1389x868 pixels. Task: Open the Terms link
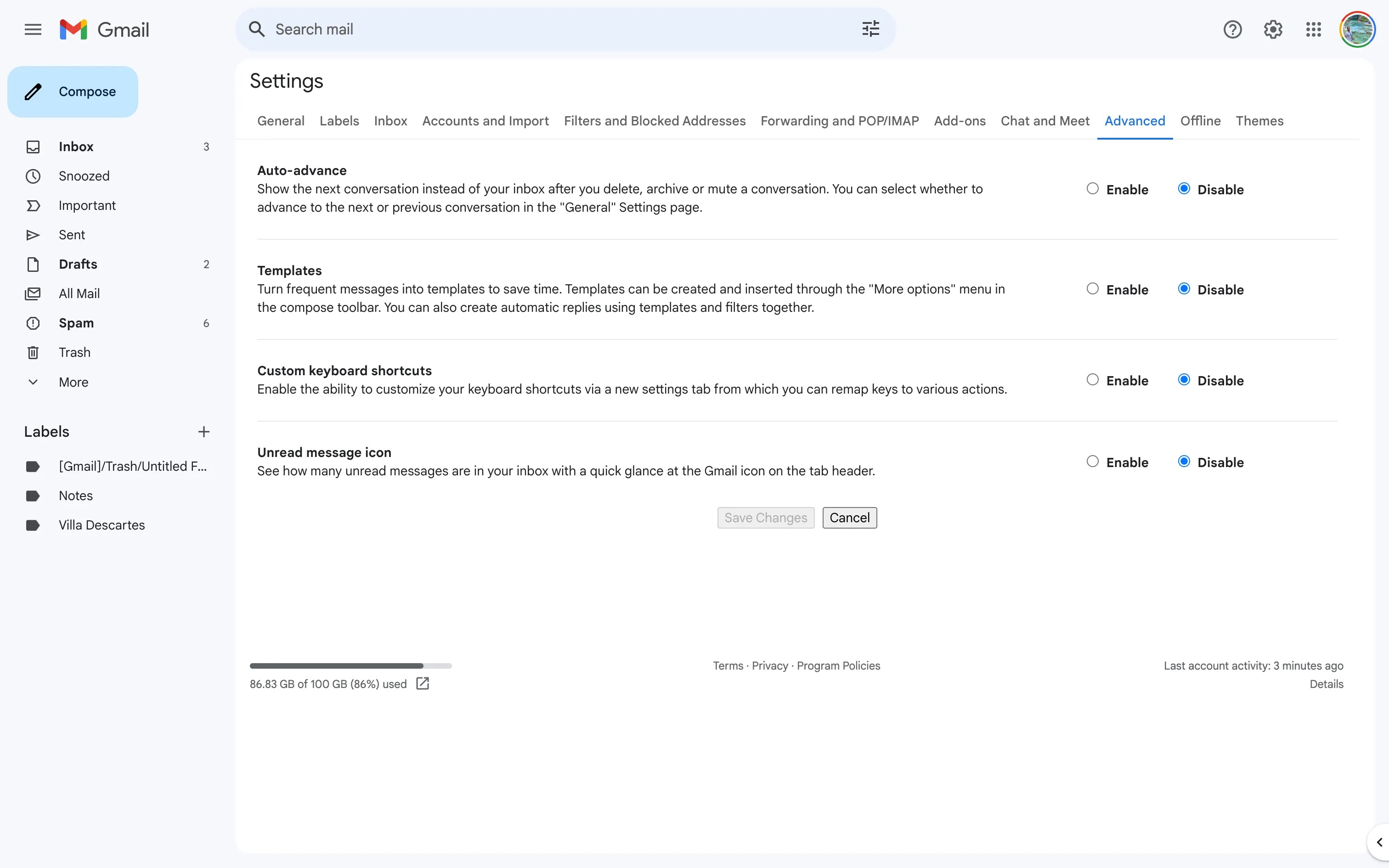pyautogui.click(x=728, y=666)
